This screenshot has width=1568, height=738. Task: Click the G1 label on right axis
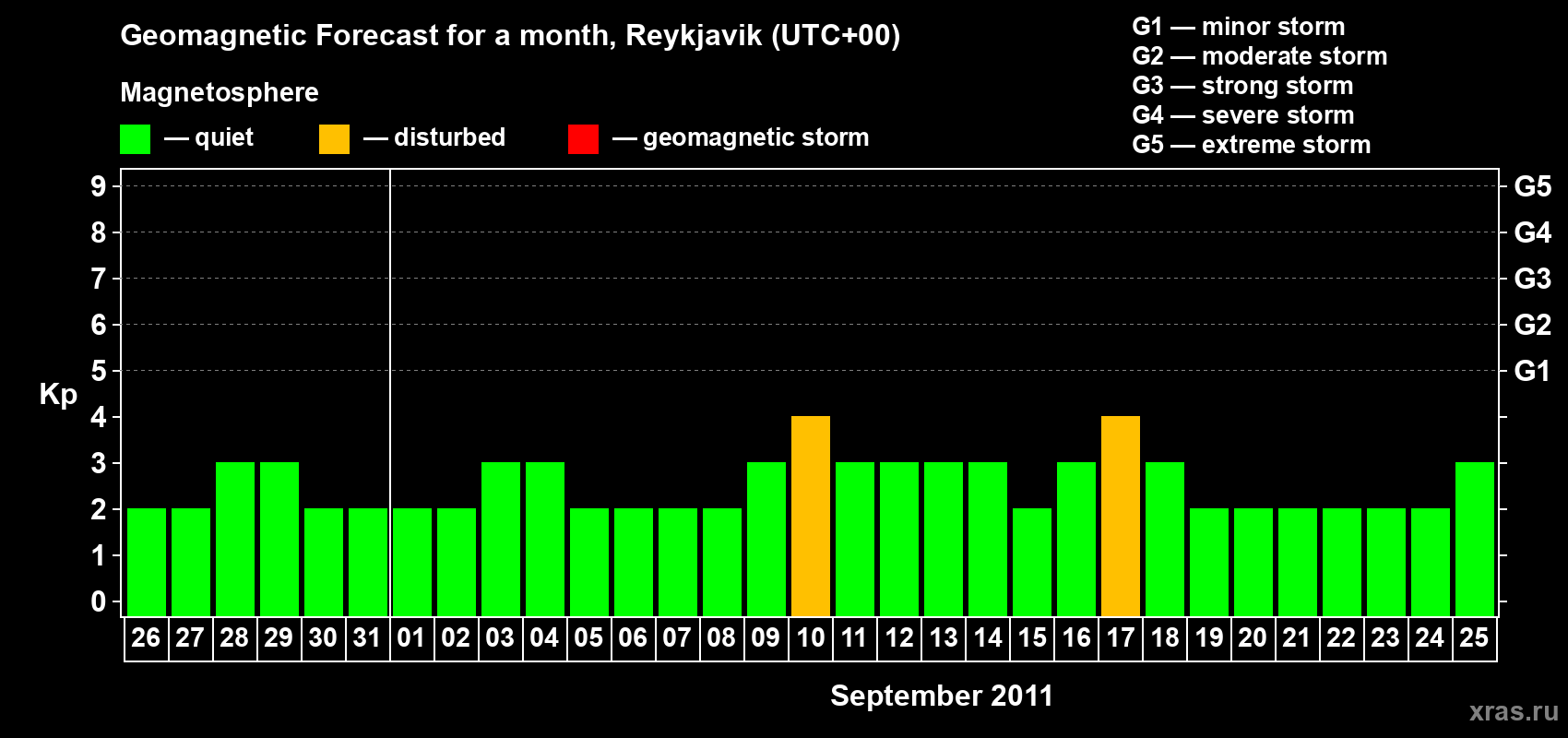tap(1533, 371)
